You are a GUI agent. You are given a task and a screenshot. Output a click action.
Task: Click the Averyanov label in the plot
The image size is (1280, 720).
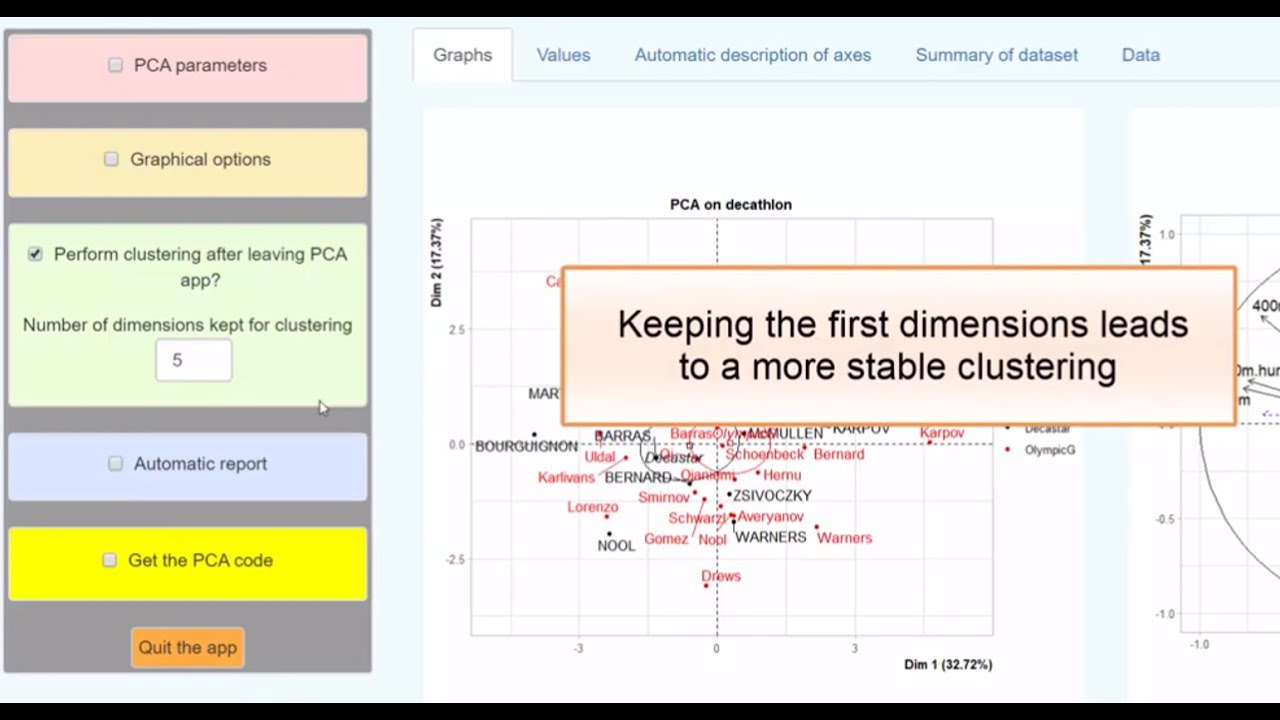(770, 517)
